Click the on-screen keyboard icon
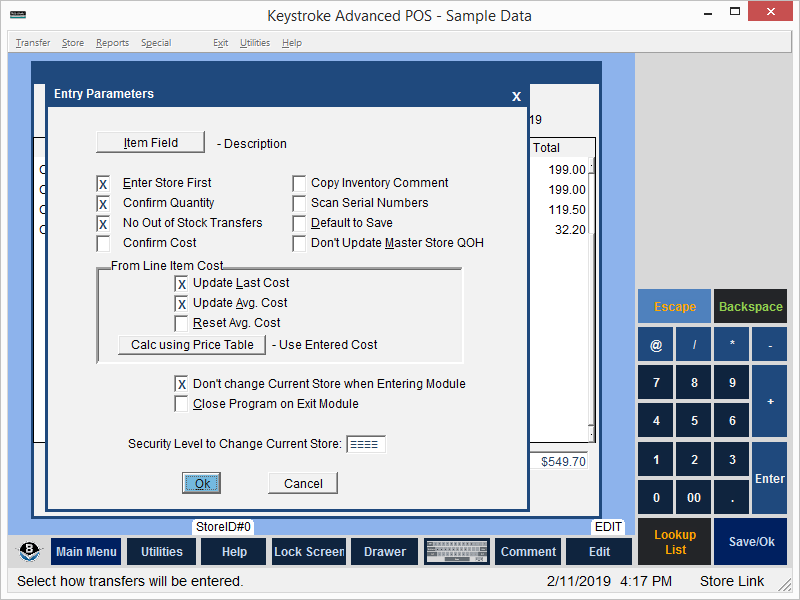This screenshot has width=800, height=600. tap(456, 552)
